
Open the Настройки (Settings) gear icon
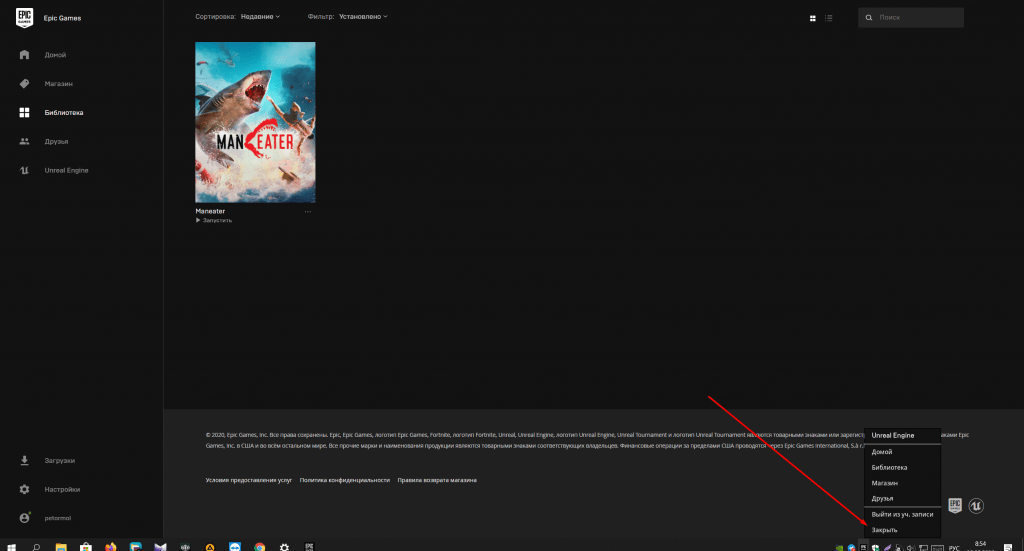[x=24, y=489]
